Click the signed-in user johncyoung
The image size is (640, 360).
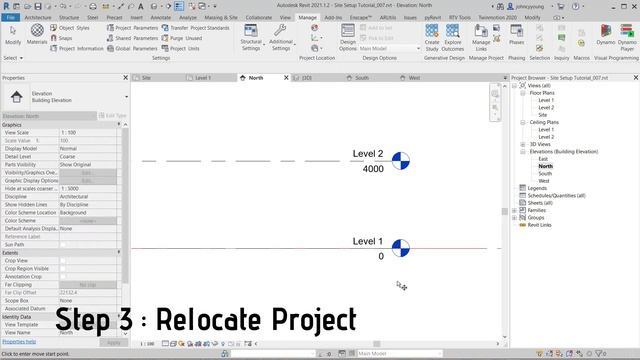(x=529, y=7)
